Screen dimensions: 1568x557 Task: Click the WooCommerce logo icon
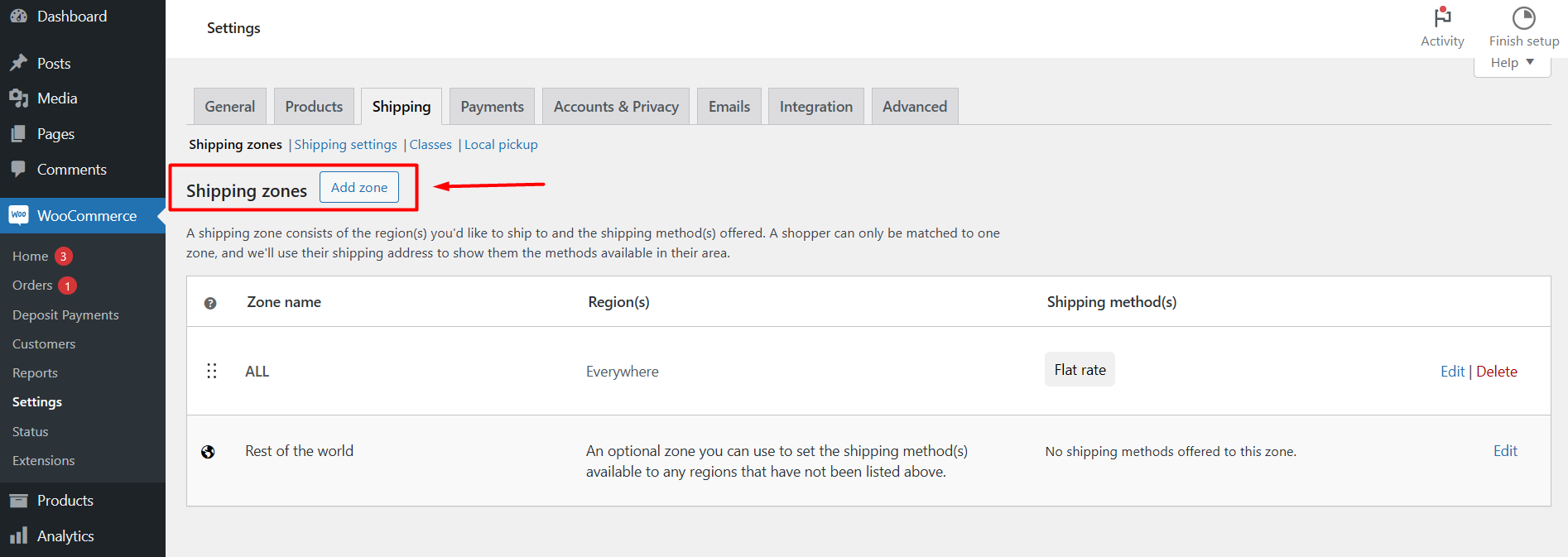click(18, 215)
